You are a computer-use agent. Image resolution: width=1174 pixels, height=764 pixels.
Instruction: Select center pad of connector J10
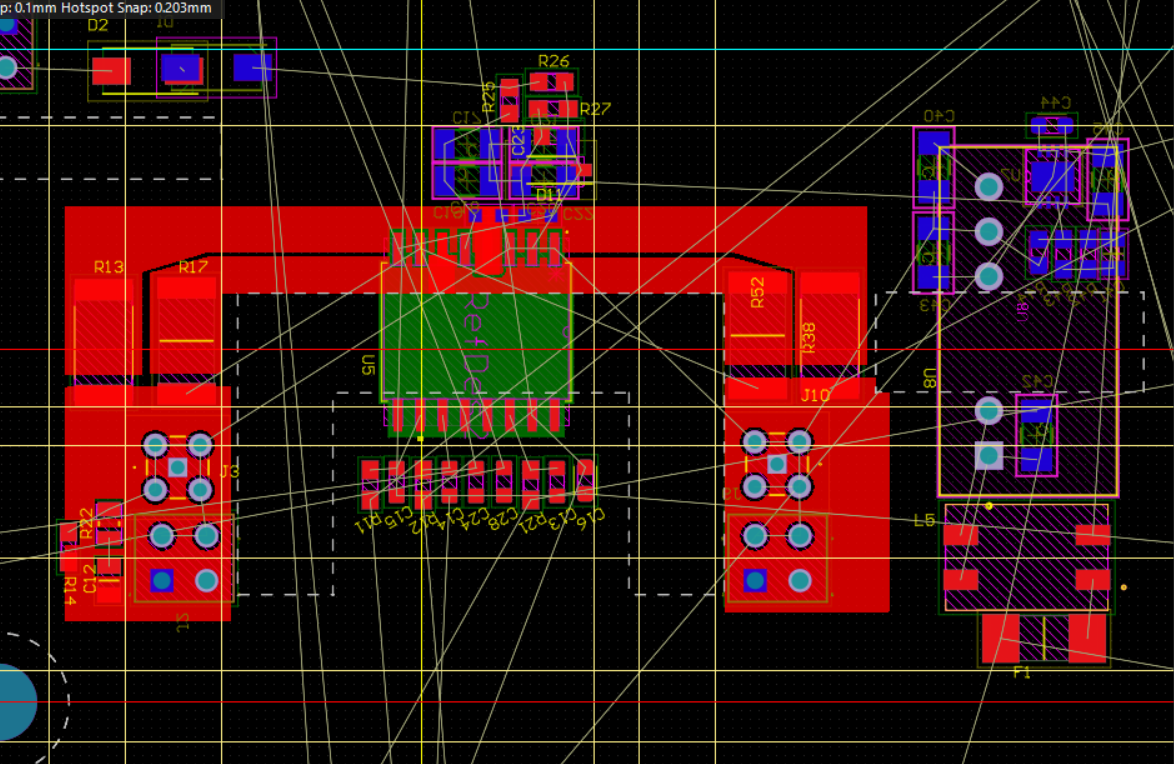tap(777, 464)
